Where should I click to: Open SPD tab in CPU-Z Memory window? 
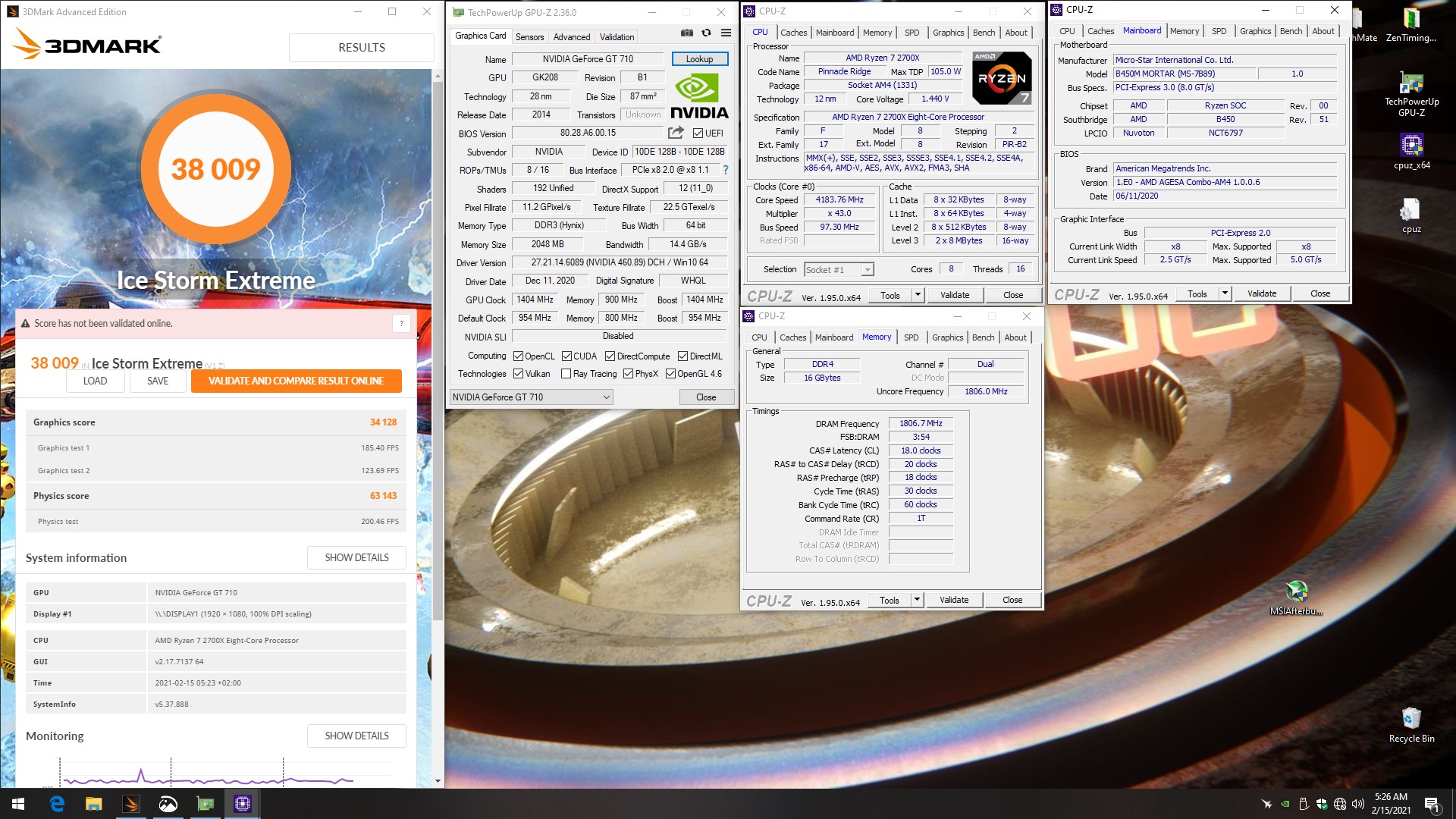pos(911,337)
